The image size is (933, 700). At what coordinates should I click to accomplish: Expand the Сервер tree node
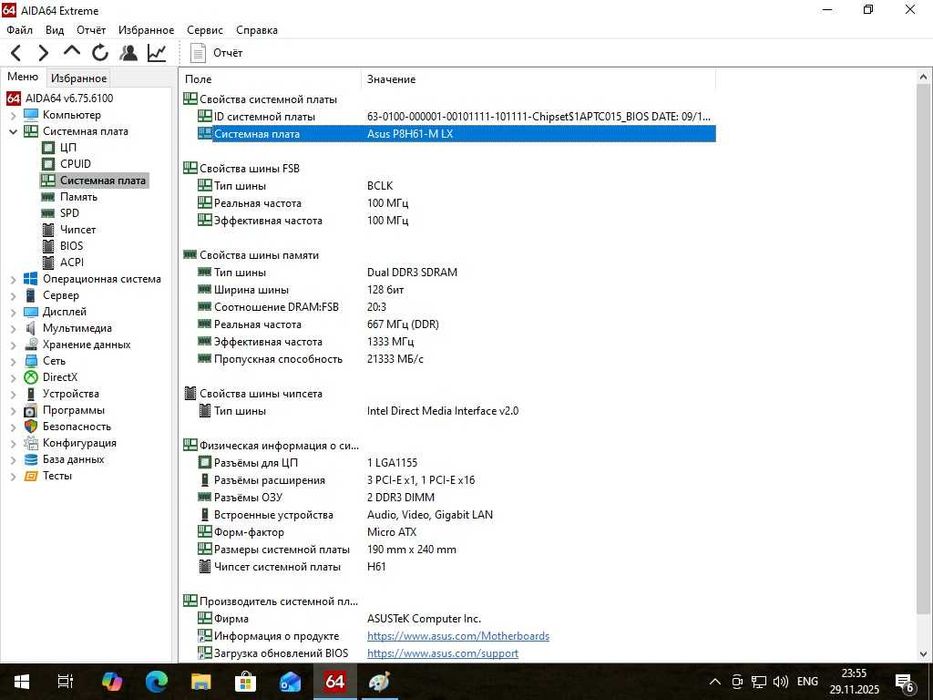(x=13, y=295)
